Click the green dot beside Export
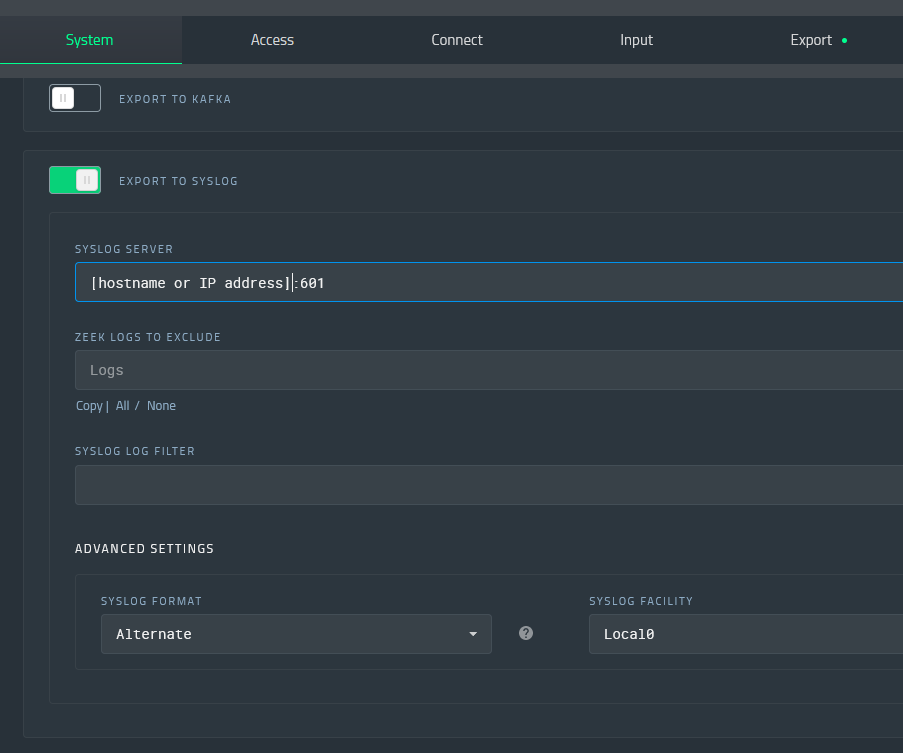 point(844,40)
